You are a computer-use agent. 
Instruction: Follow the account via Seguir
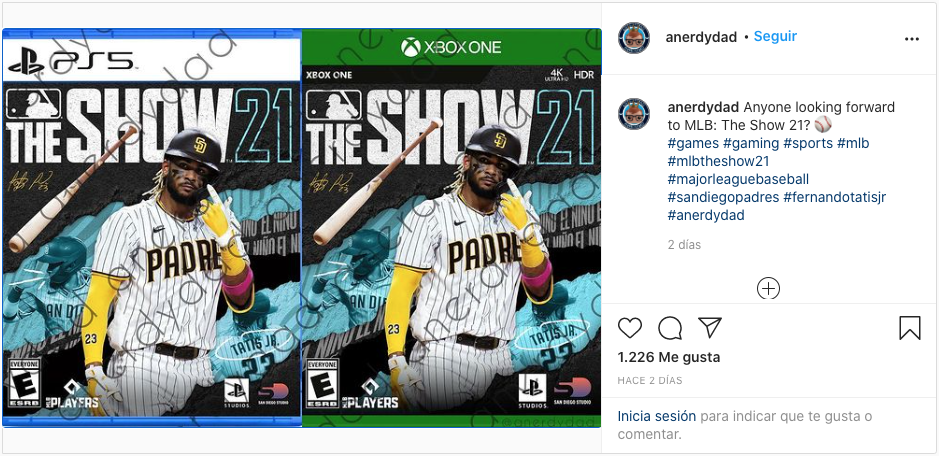tap(775, 37)
